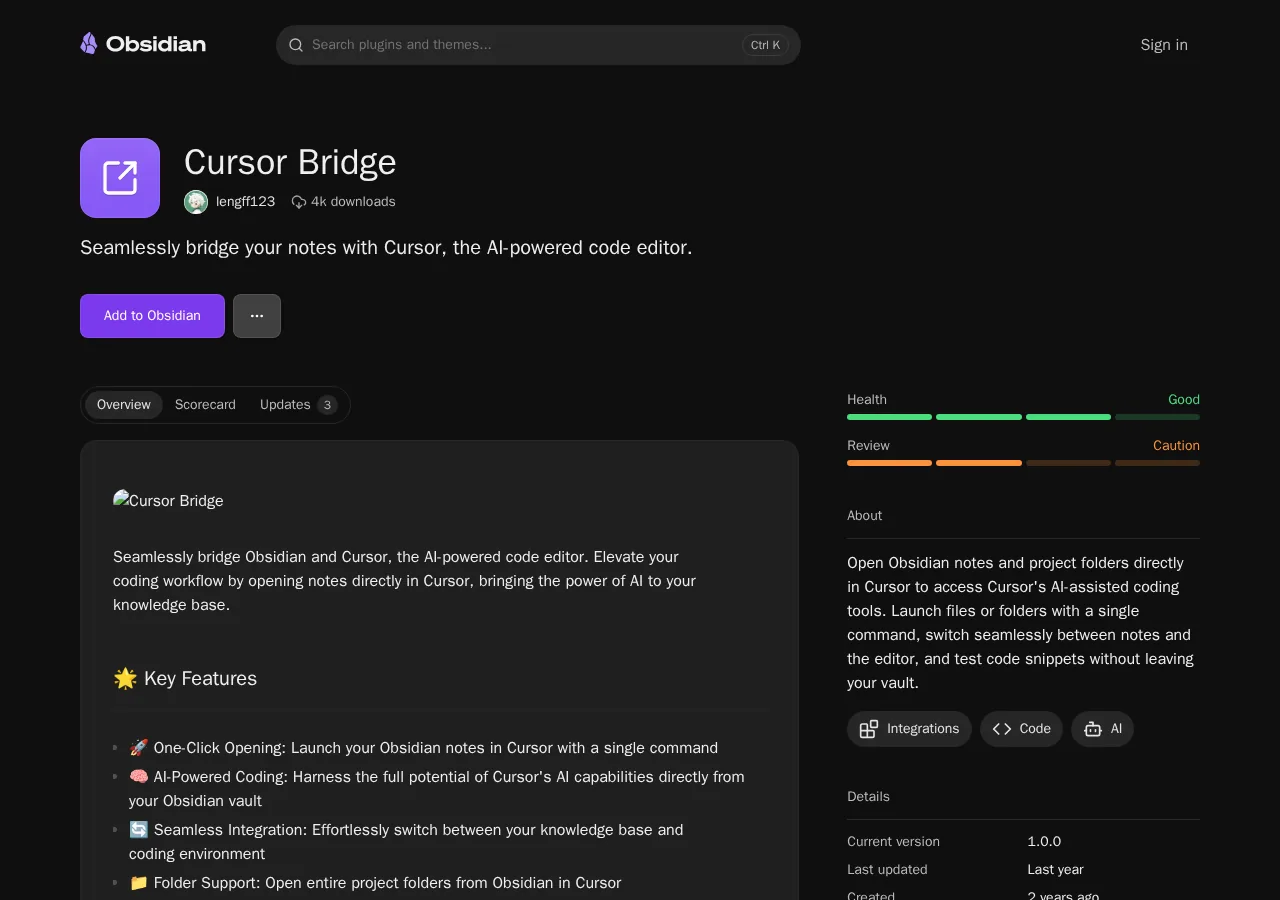The height and width of the screenshot is (900, 1280).
Task: Click the Integrations tag icon
Action: click(x=869, y=729)
